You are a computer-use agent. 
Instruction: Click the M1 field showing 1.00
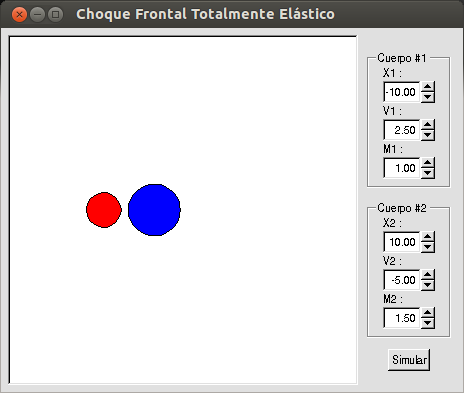pos(402,168)
